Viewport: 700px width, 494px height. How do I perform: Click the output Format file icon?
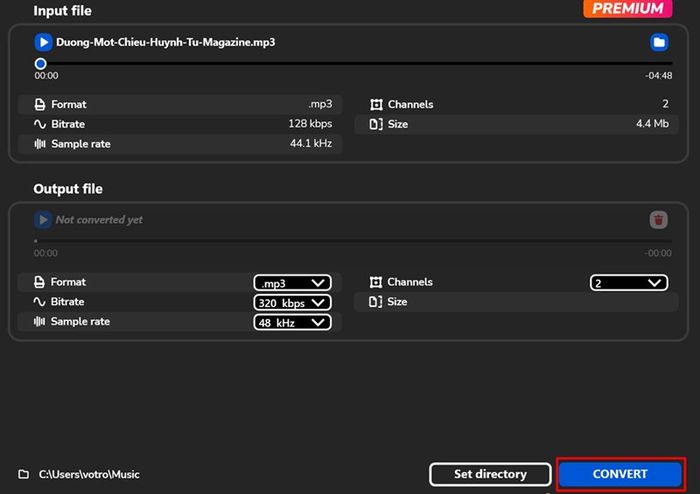coord(39,282)
